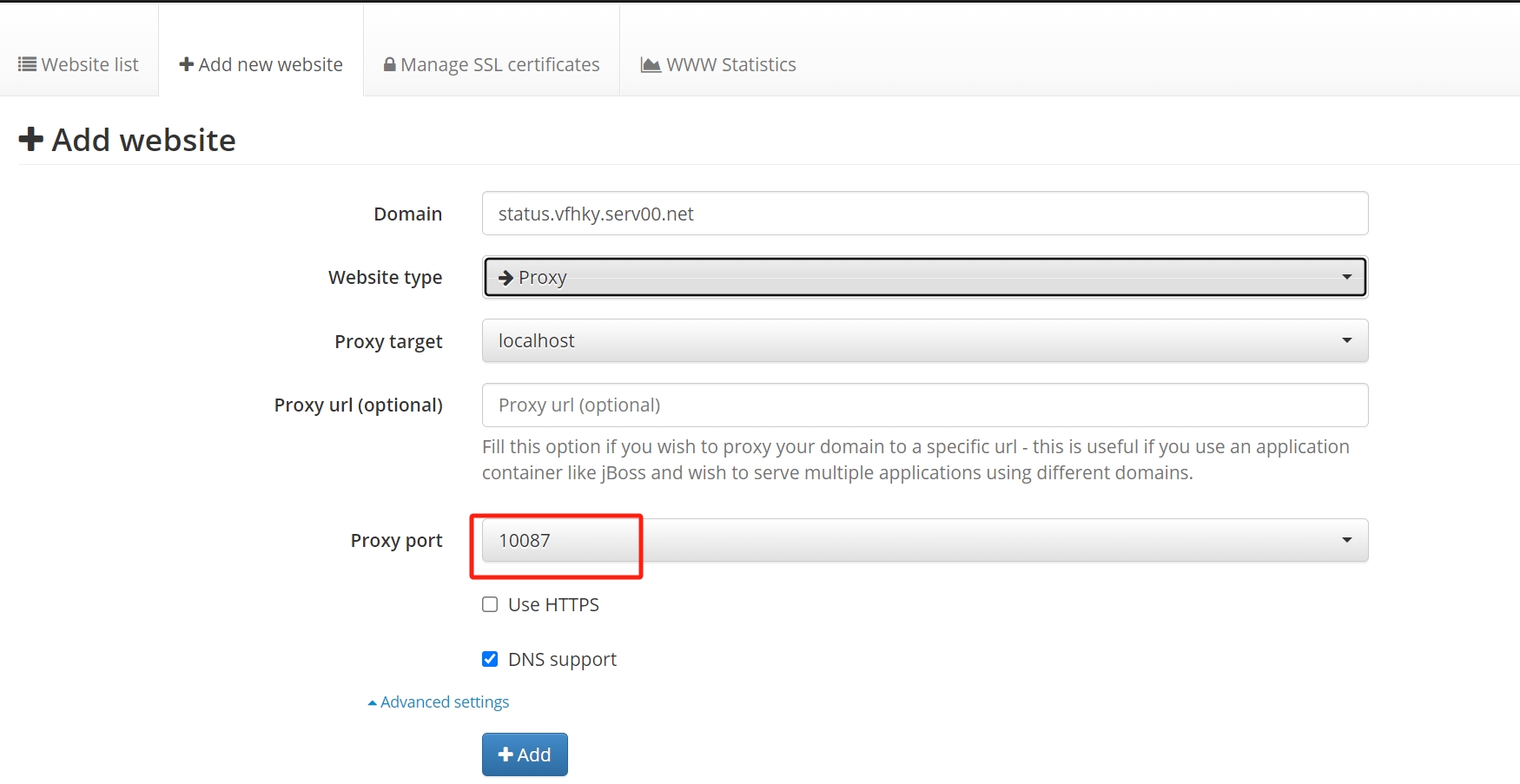This screenshot has width=1520, height=784.
Task: Click the chart icon beside WWW Statistics
Action: pyautogui.click(x=651, y=65)
